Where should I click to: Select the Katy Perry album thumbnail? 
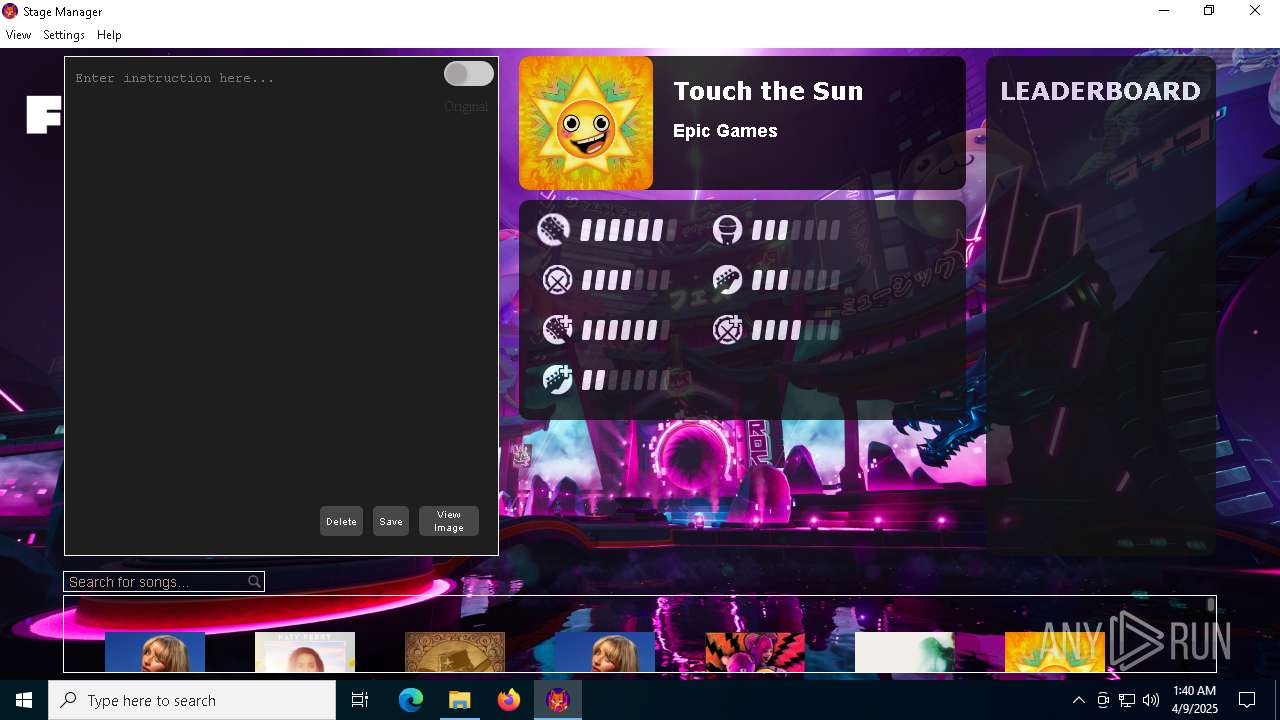click(x=305, y=652)
